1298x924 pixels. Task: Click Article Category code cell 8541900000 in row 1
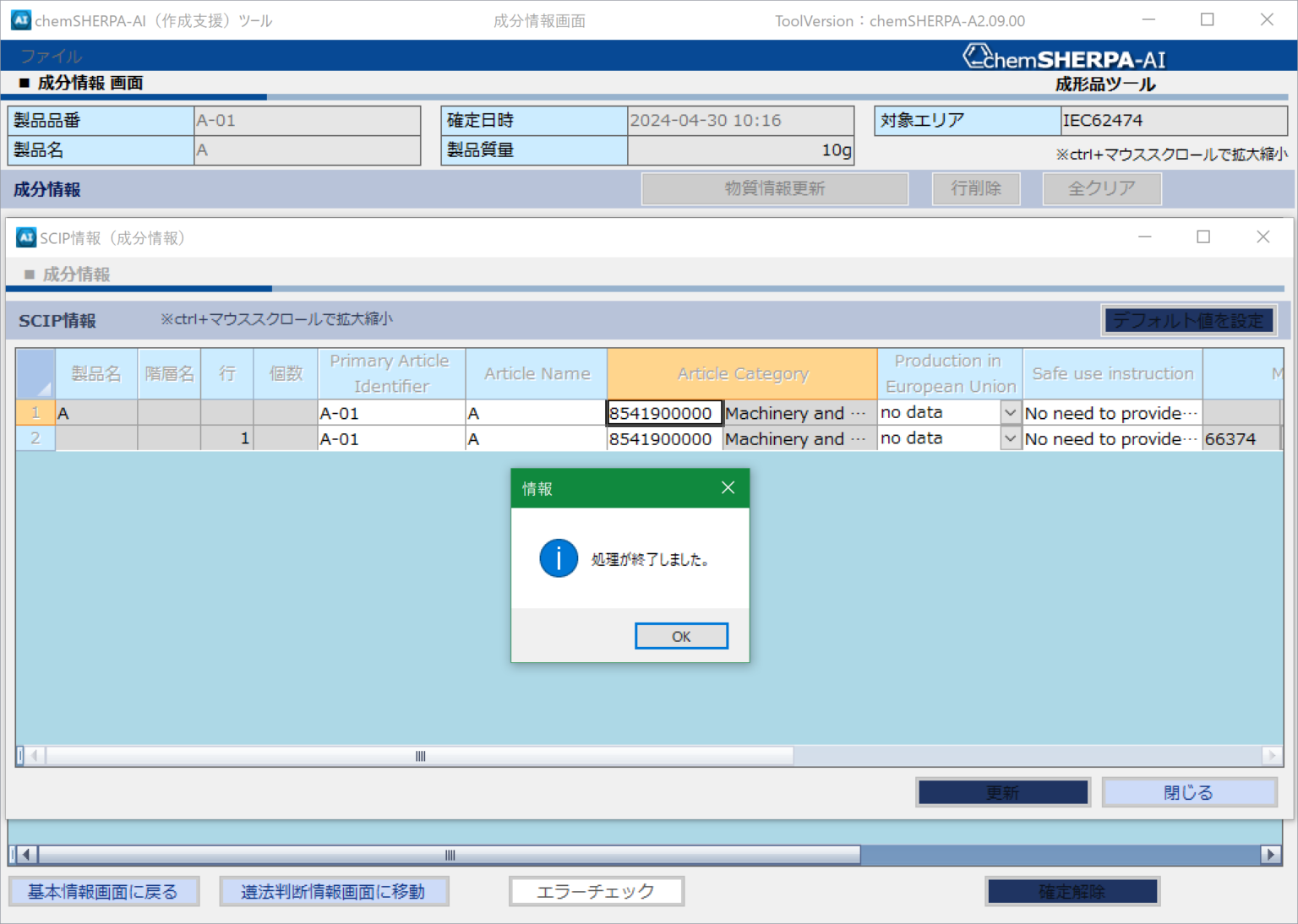(x=664, y=413)
